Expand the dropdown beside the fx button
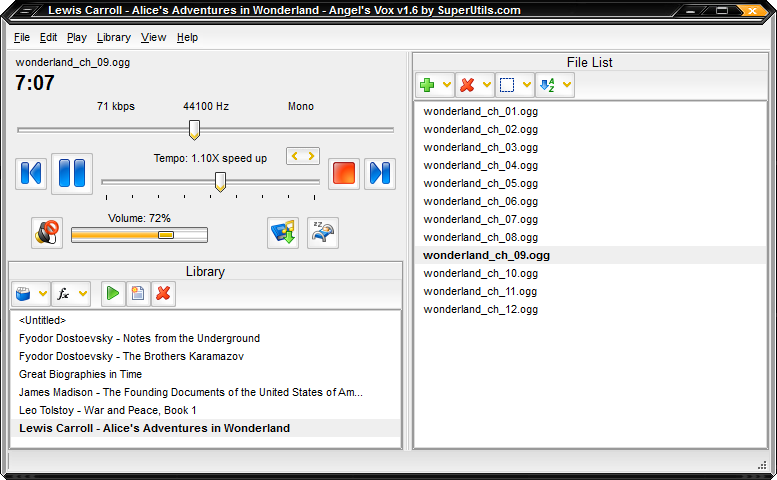This screenshot has height=480, width=777. pos(83,294)
